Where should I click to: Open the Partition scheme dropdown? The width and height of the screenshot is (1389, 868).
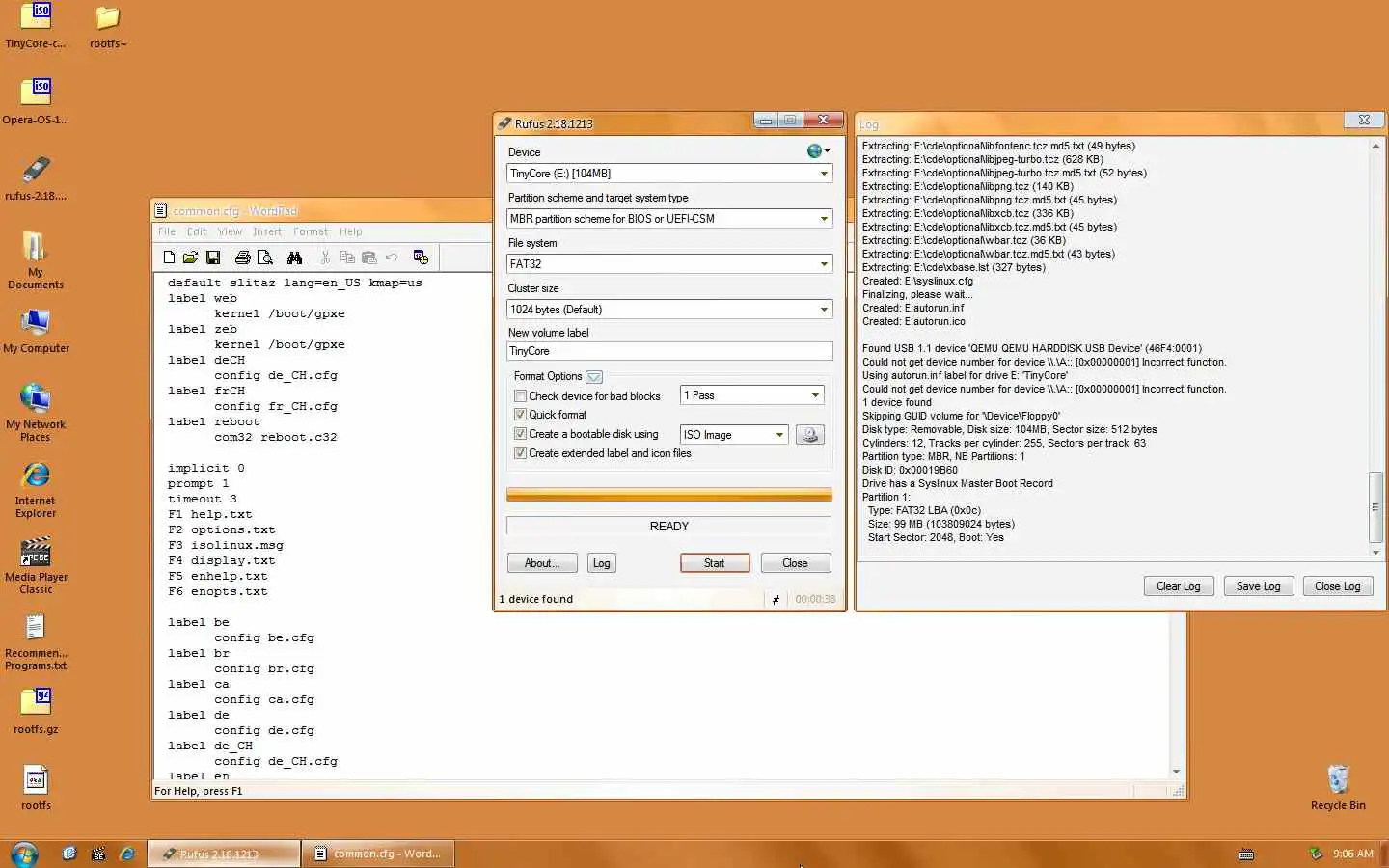coord(669,219)
